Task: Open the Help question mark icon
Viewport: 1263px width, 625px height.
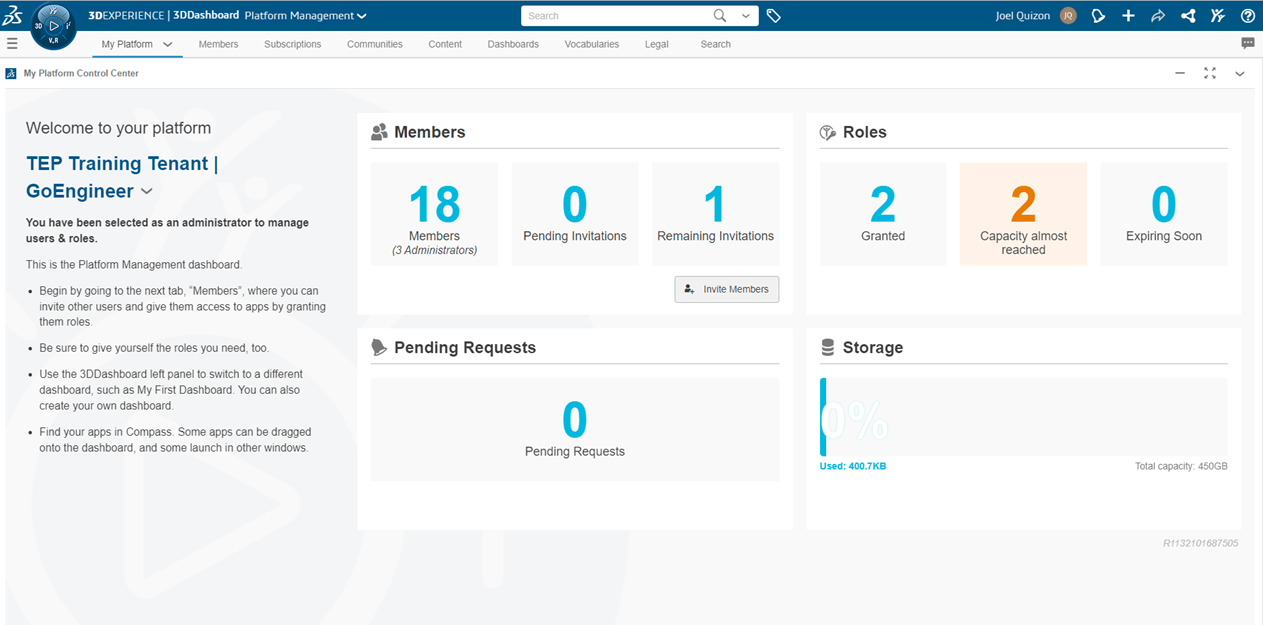Action: 1248,15
